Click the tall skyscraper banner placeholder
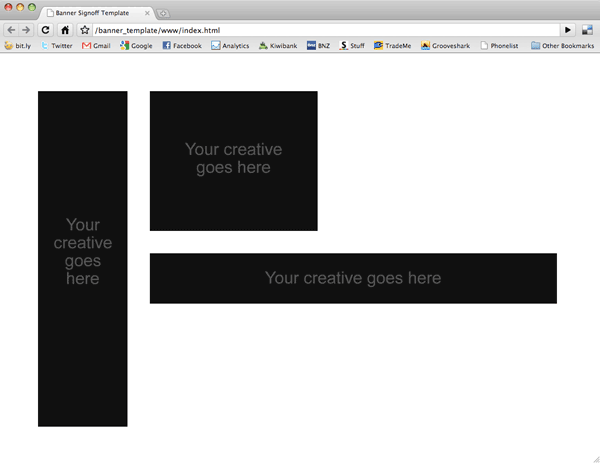The width and height of the screenshot is (600, 463). 83,259
